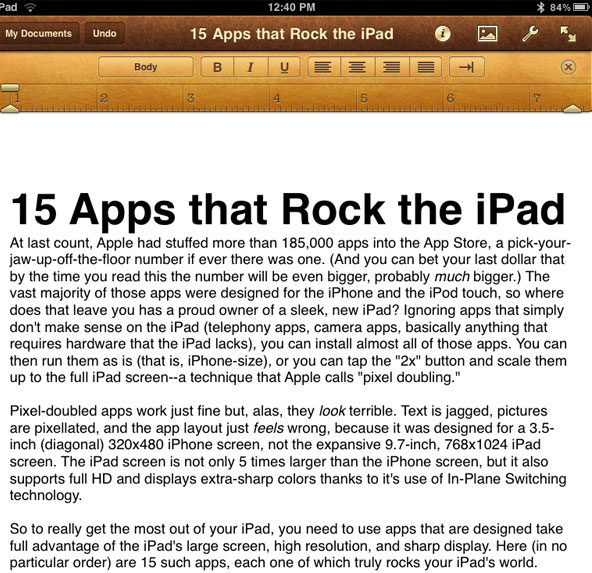Open the Info inspector icon
This screenshot has height=573, width=592.
(442, 34)
